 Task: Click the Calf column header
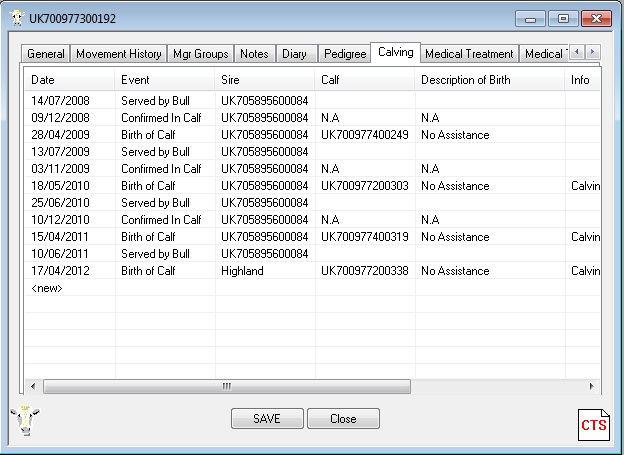[365, 80]
